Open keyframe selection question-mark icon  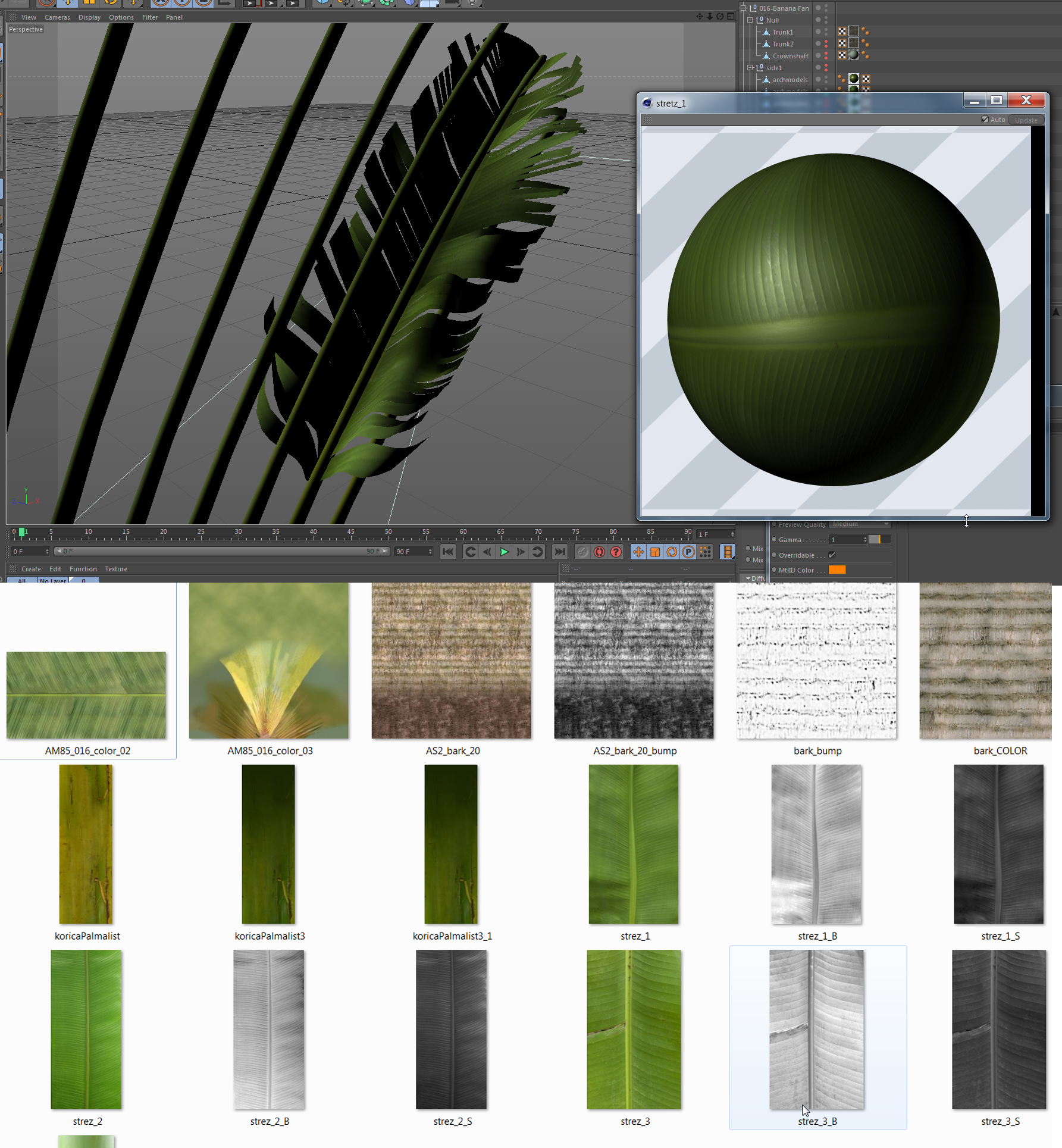(x=616, y=552)
